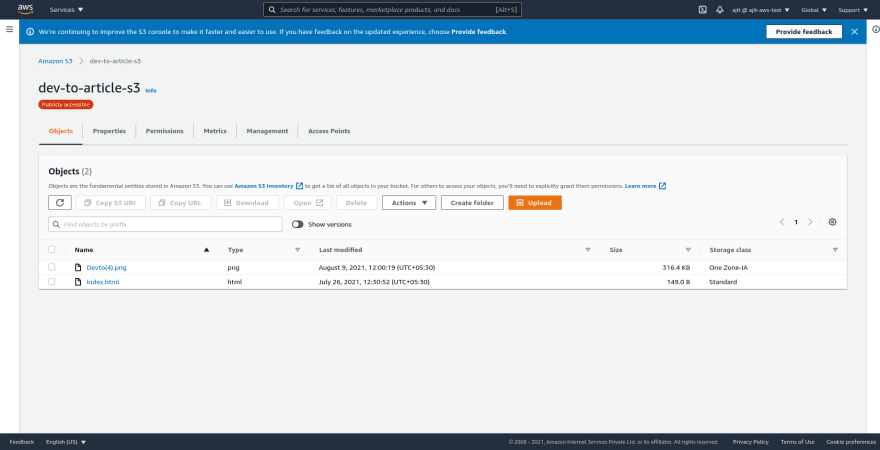Check the index.html row checkbox

click(52, 282)
